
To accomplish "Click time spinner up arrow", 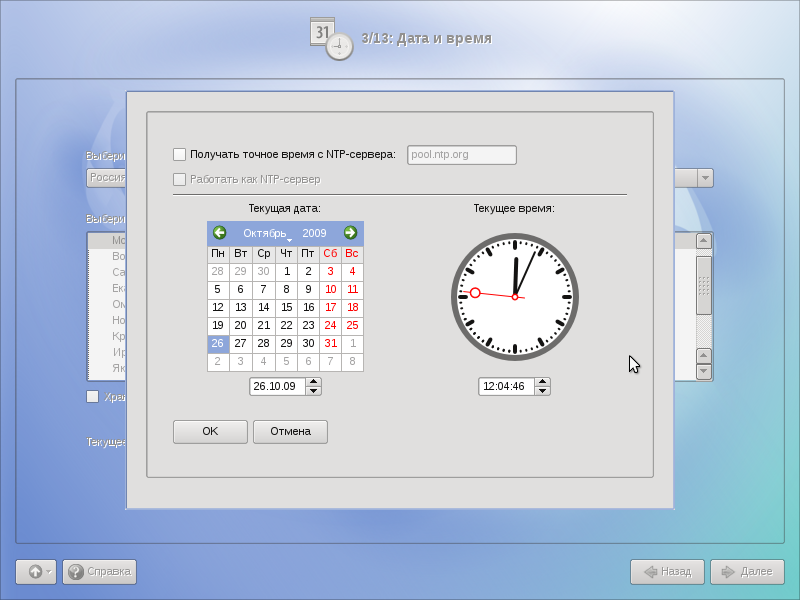I will pos(542,382).
